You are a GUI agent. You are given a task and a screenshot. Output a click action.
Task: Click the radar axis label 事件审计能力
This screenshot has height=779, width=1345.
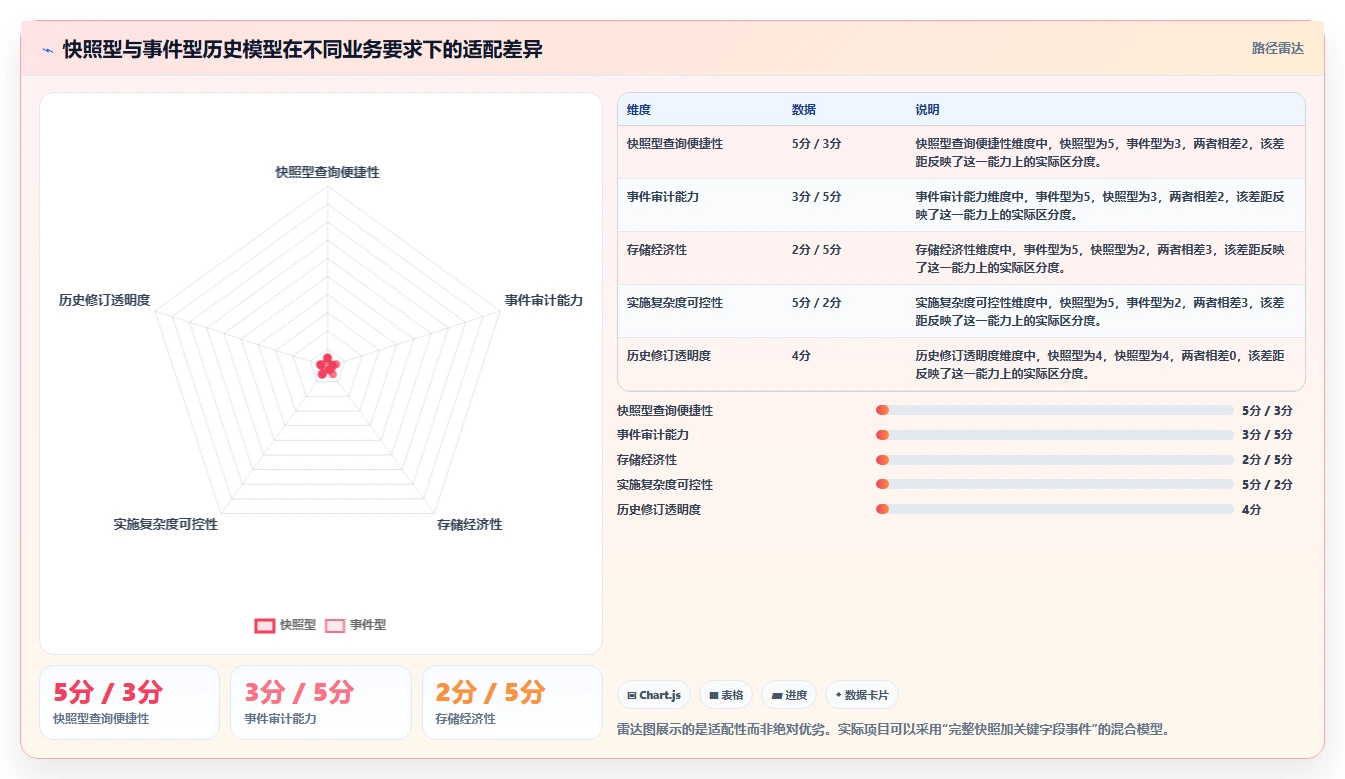(x=544, y=300)
